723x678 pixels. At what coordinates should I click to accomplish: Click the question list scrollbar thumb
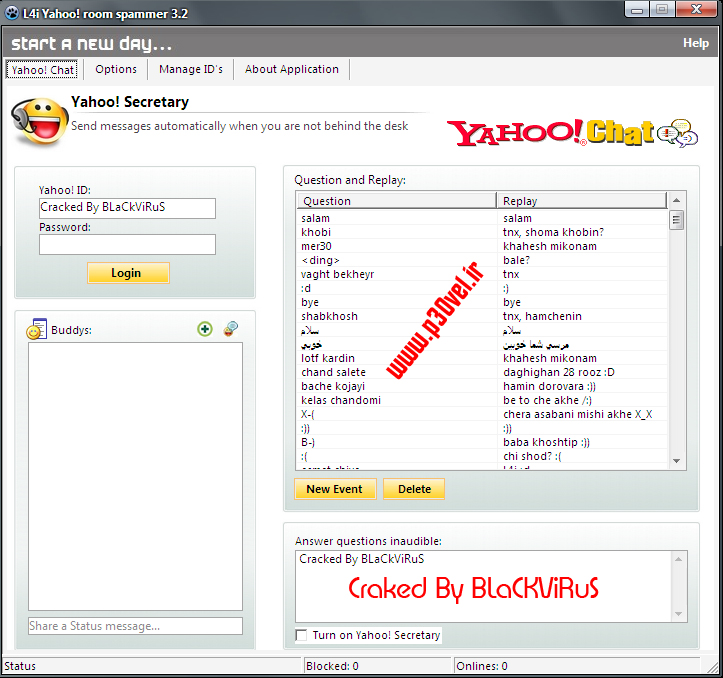[x=676, y=220]
